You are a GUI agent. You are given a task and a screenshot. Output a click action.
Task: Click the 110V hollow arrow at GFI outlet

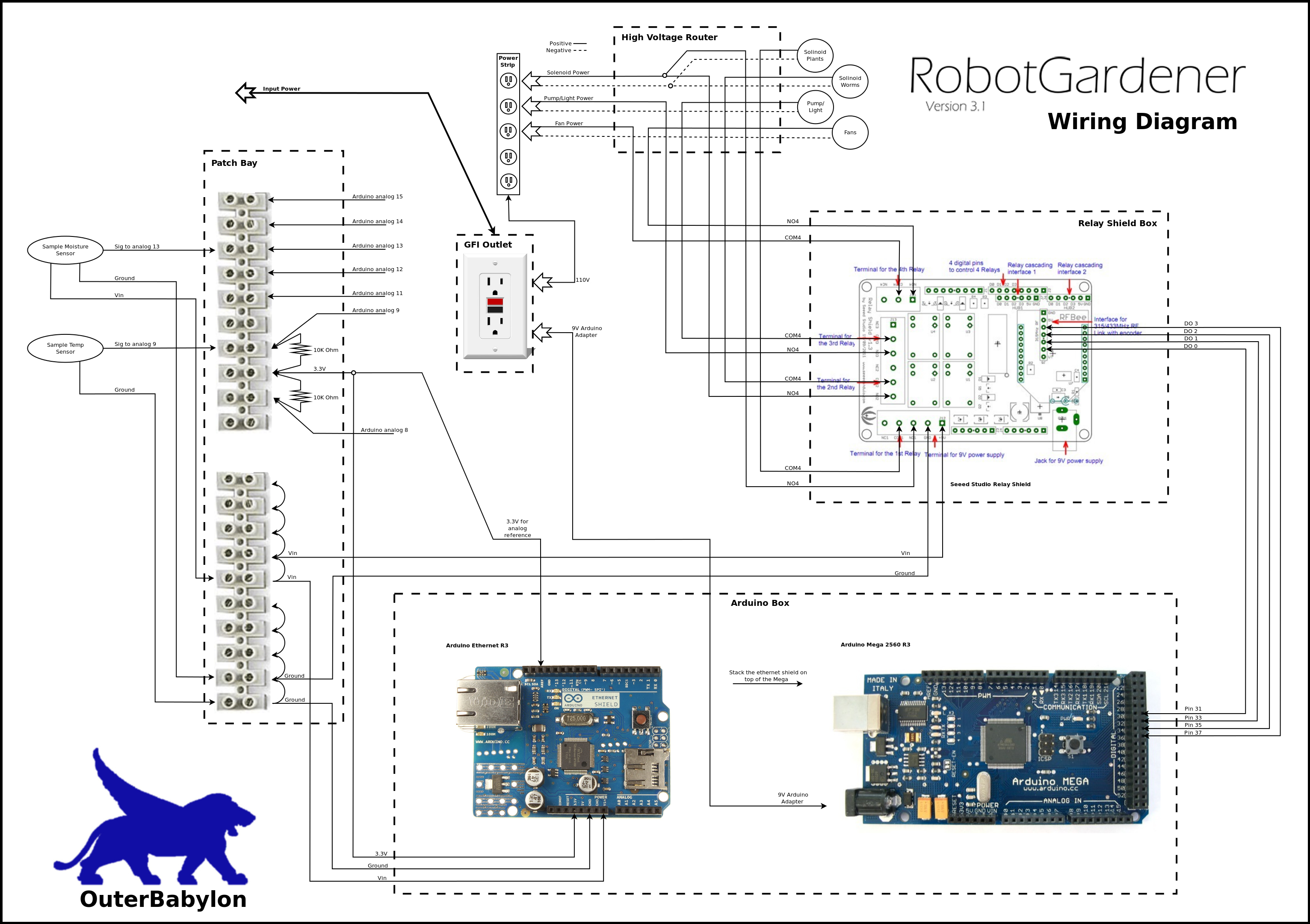[x=542, y=281]
